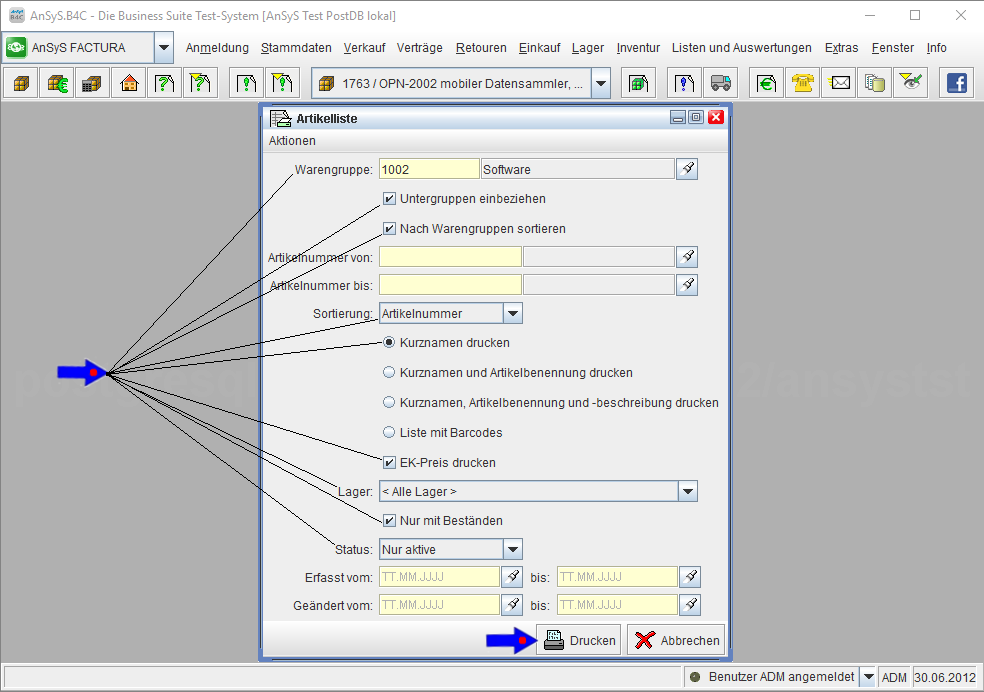
Task: Open the envelope mail toolbar icon
Action: 840,84
